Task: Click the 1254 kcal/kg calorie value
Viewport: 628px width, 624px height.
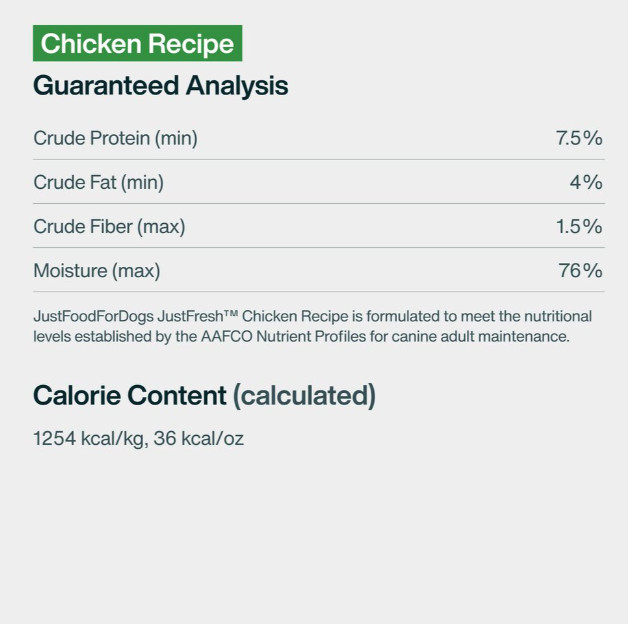Action: pos(89,439)
